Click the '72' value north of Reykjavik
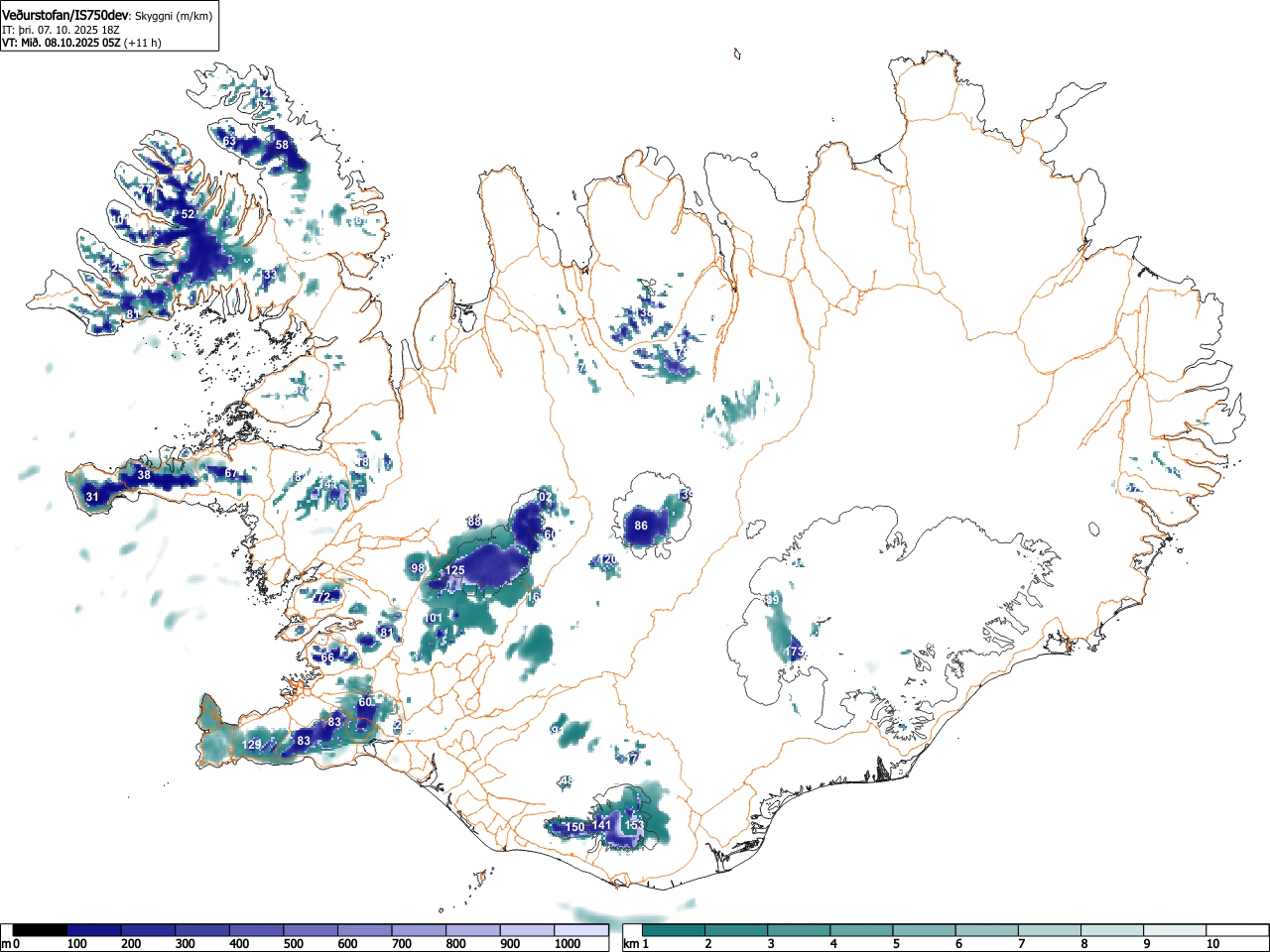This screenshot has width=1270, height=952. coord(322,597)
